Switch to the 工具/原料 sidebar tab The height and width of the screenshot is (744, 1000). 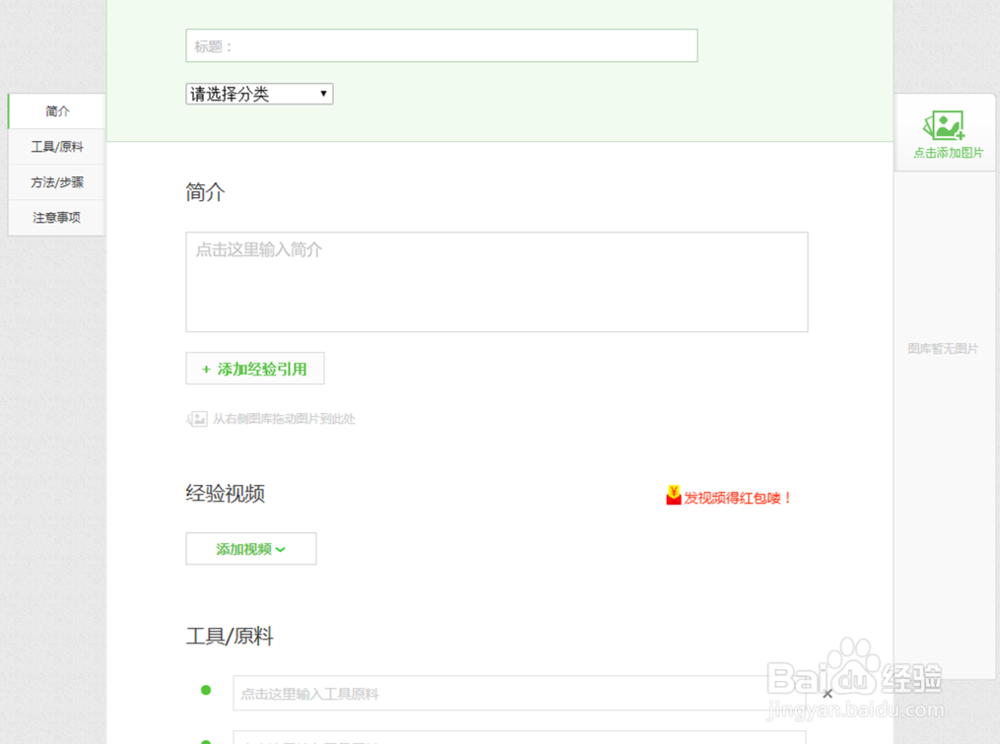(56, 146)
